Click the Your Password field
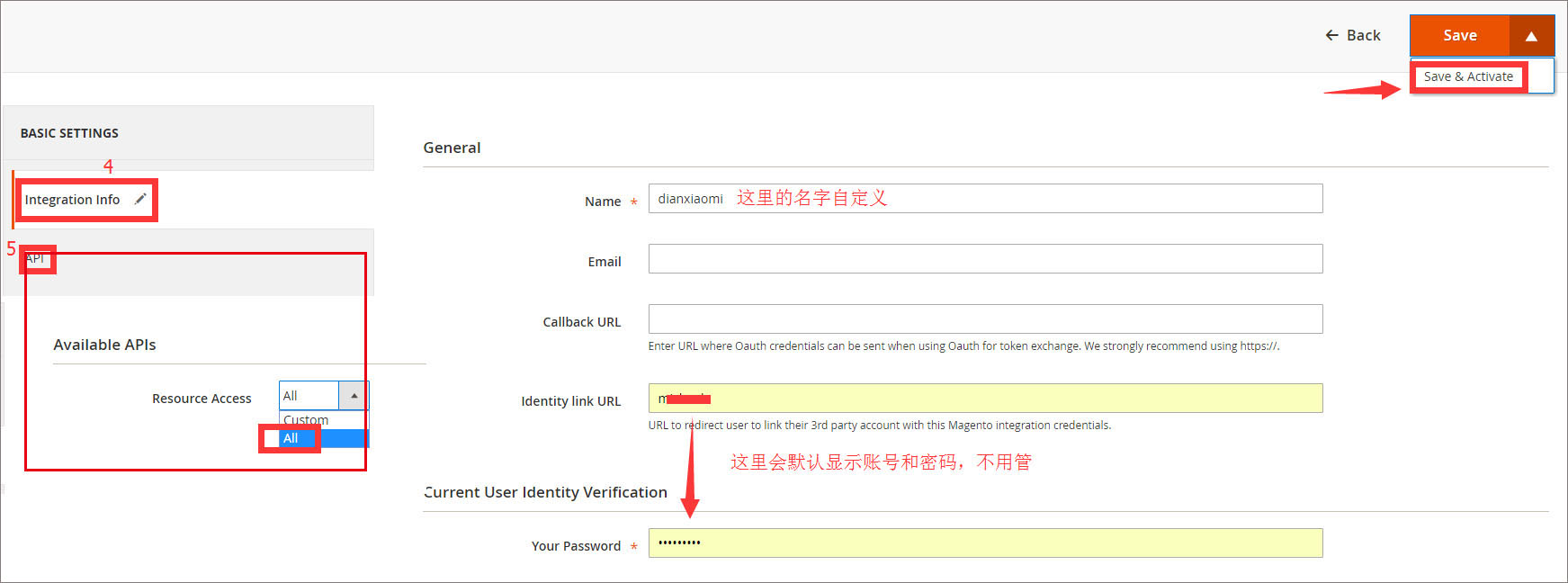 (984, 543)
